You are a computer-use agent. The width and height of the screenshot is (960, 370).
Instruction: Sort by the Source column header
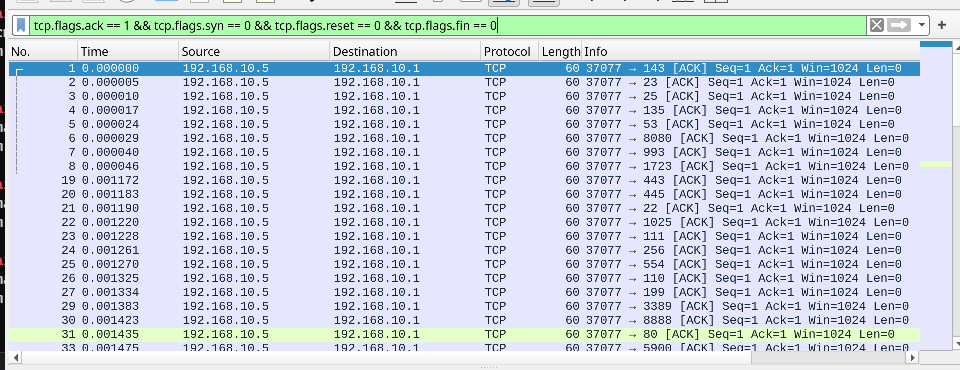tap(254, 51)
